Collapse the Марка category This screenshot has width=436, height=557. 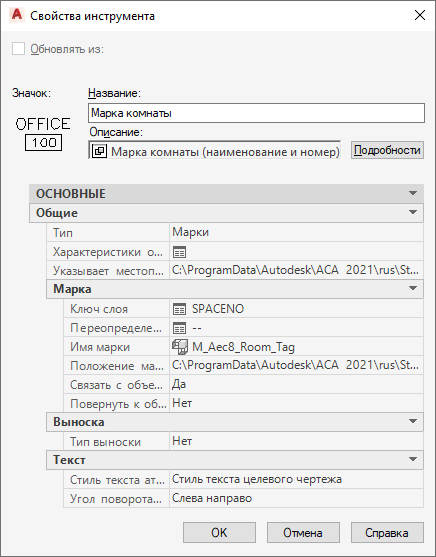[x=413, y=288]
